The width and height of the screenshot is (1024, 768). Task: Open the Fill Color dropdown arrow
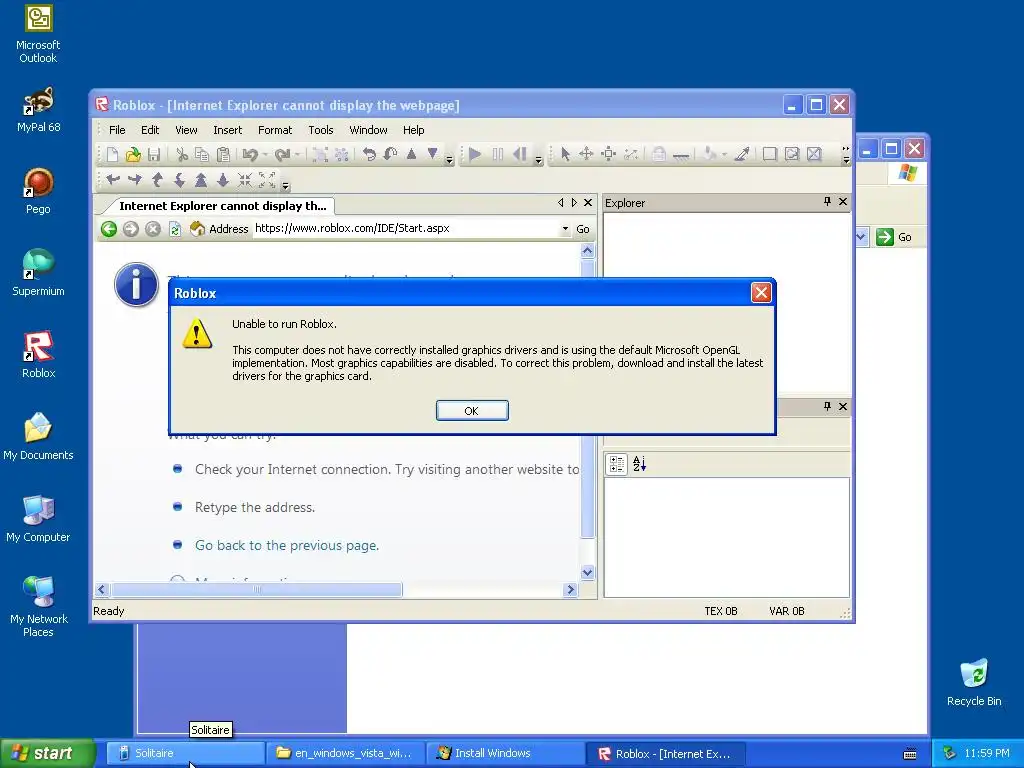point(724,155)
